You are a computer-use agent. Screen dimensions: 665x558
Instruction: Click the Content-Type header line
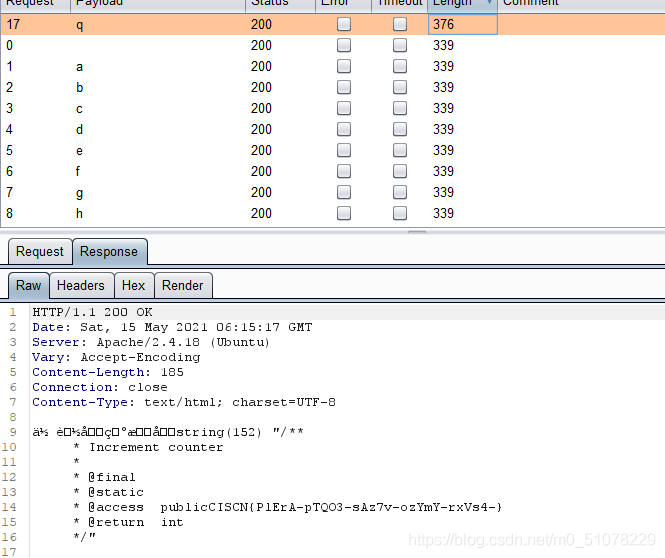pyautogui.click(x=184, y=402)
